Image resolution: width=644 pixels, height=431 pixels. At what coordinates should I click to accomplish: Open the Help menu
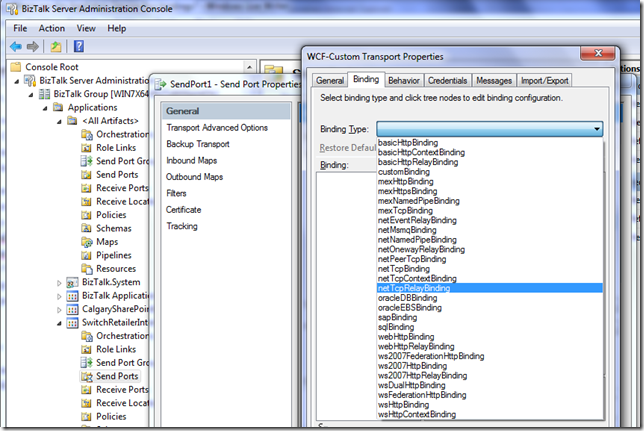(117, 28)
